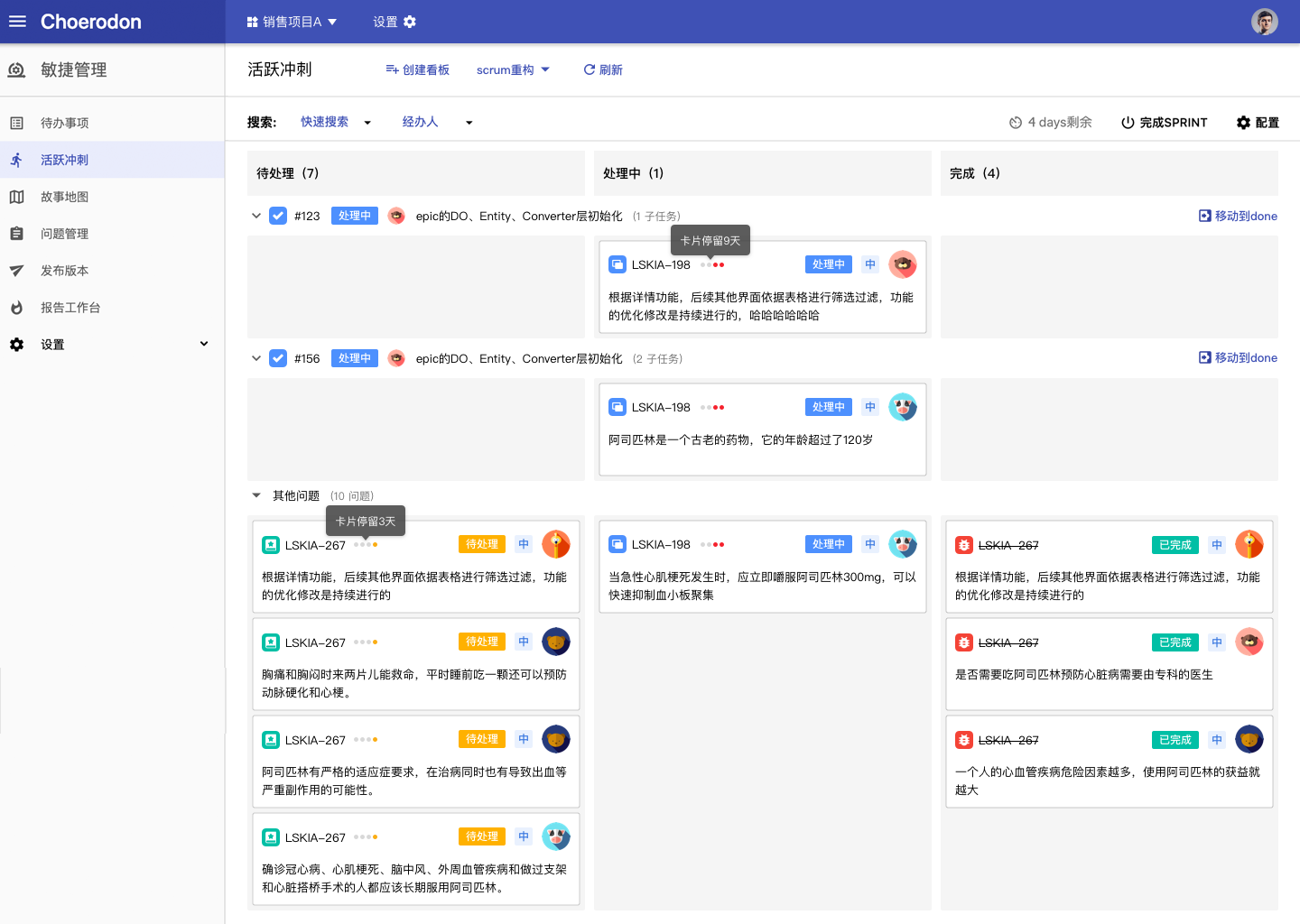Click the bug icon on the 一个人的心血管疾病 card

(x=964, y=740)
